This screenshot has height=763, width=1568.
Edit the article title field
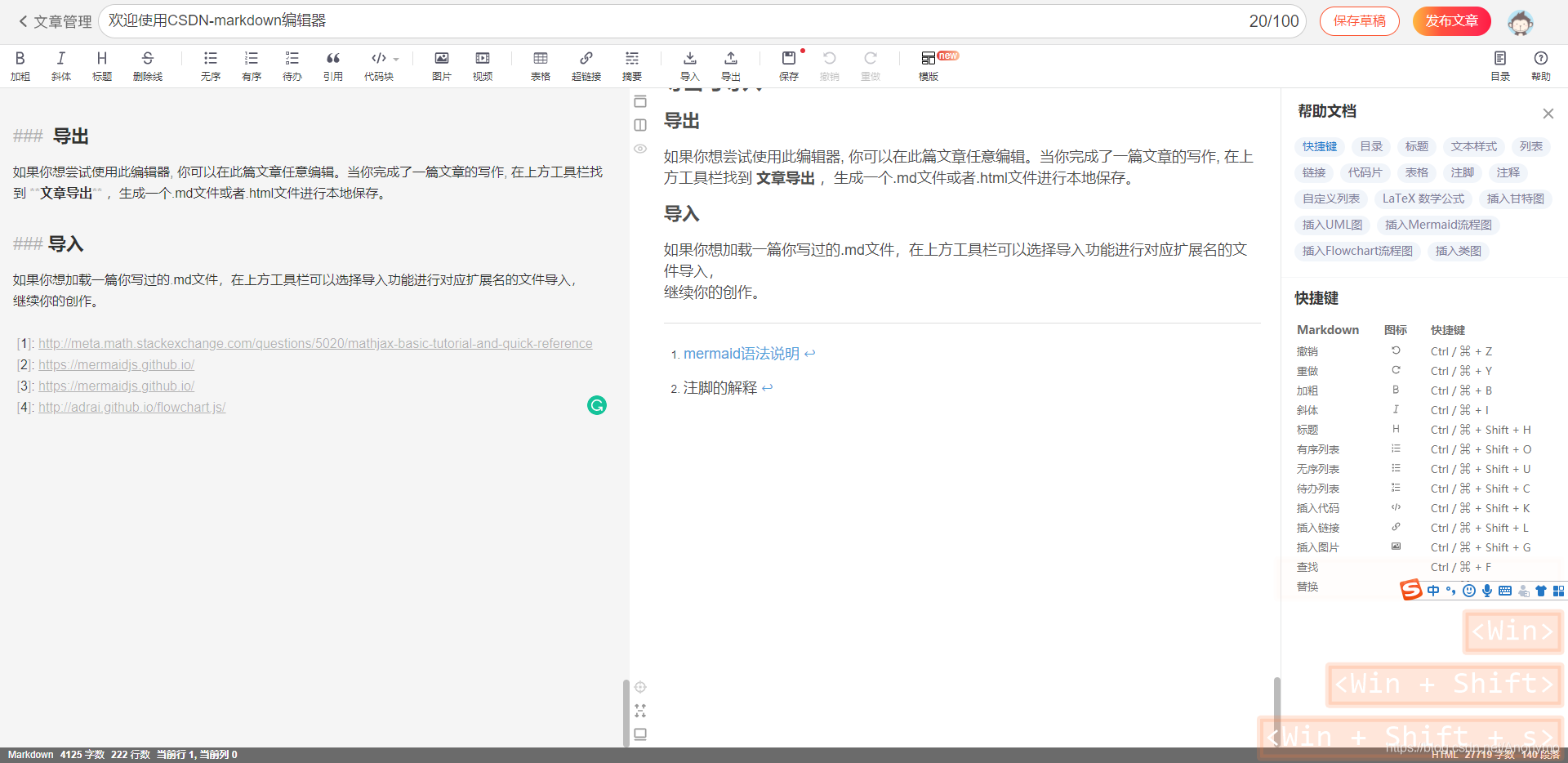click(702, 21)
